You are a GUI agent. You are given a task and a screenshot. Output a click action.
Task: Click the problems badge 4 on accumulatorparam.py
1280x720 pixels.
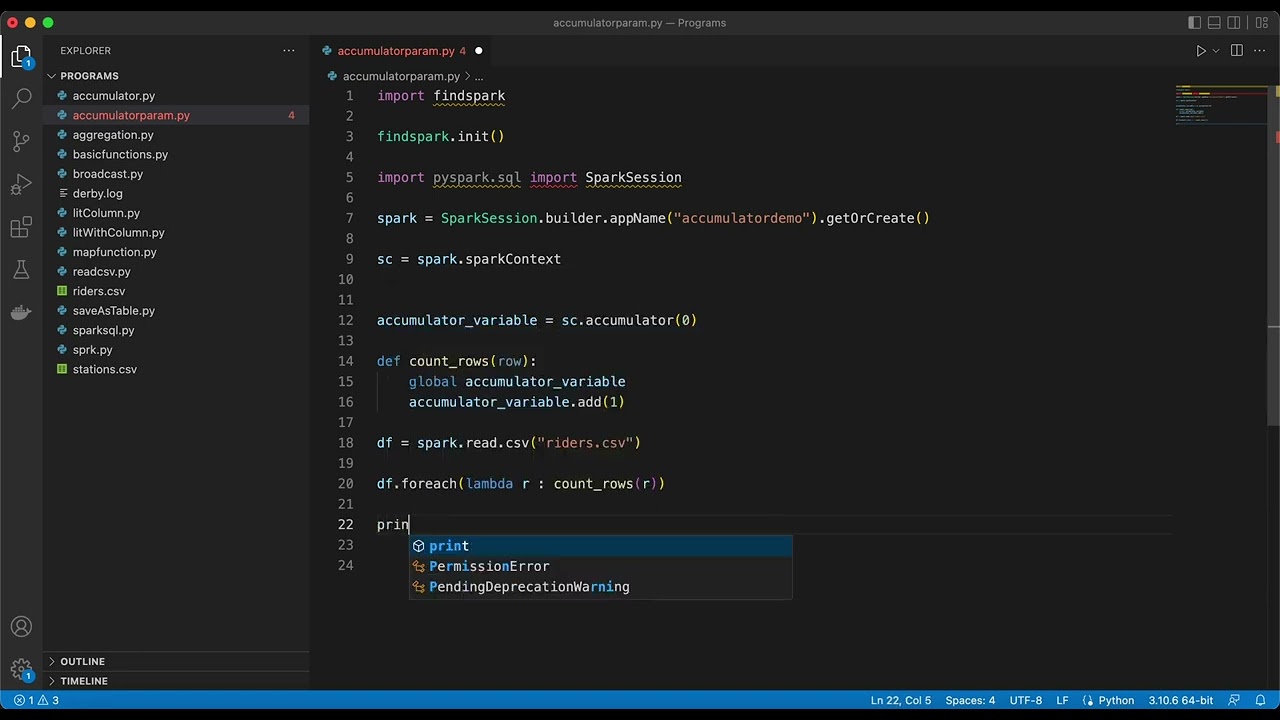coord(291,115)
